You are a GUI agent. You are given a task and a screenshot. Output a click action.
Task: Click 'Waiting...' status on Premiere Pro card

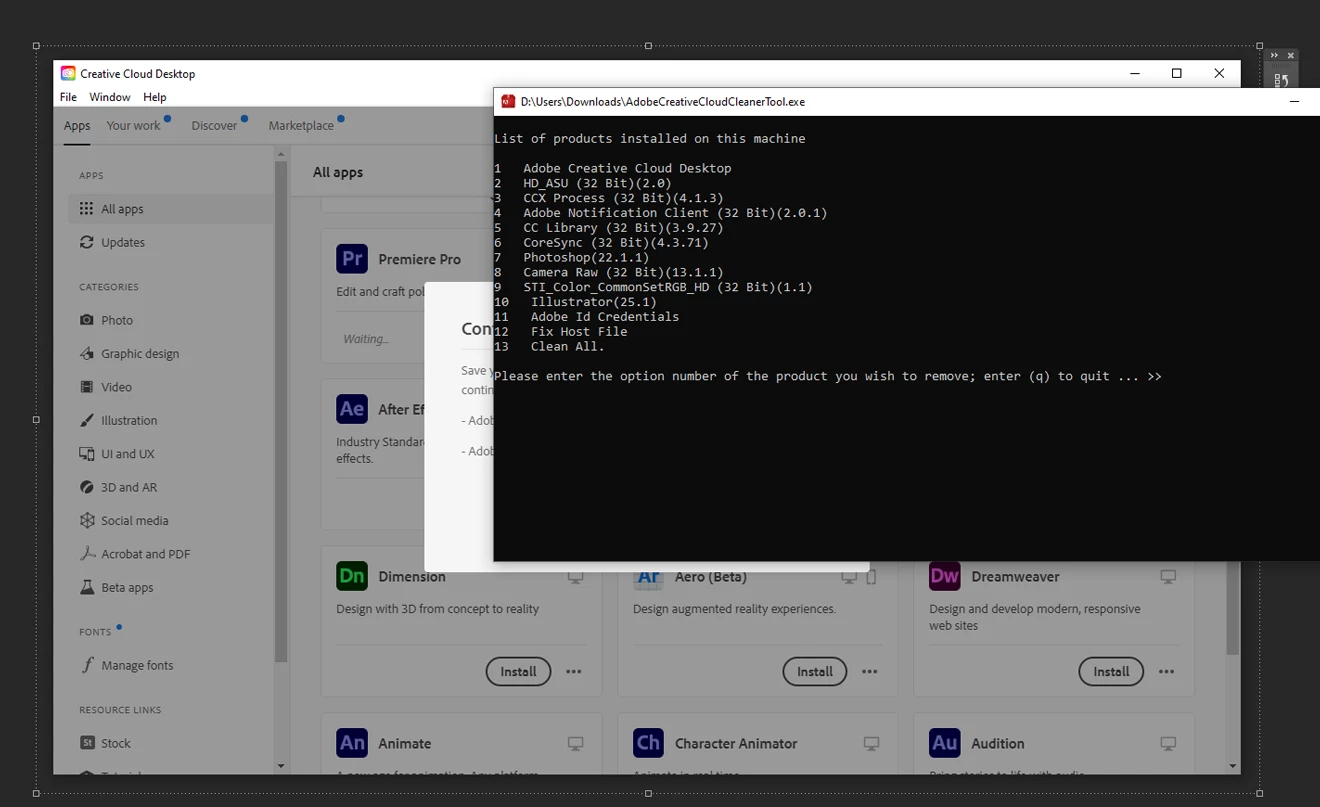click(x=366, y=339)
